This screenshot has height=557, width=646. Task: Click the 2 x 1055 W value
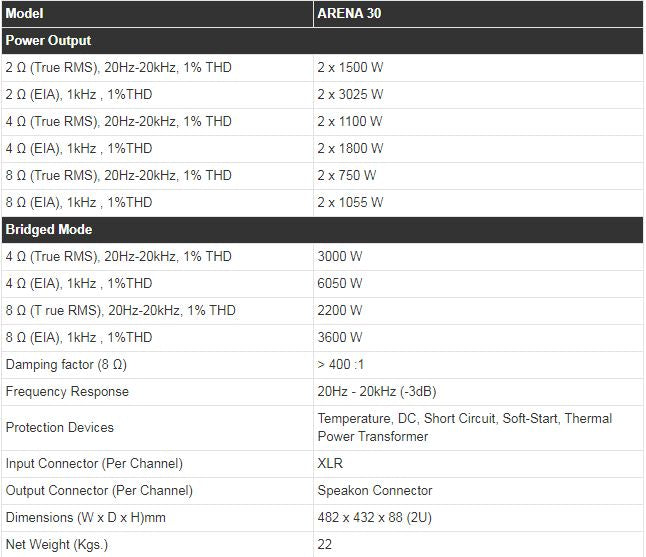350,203
